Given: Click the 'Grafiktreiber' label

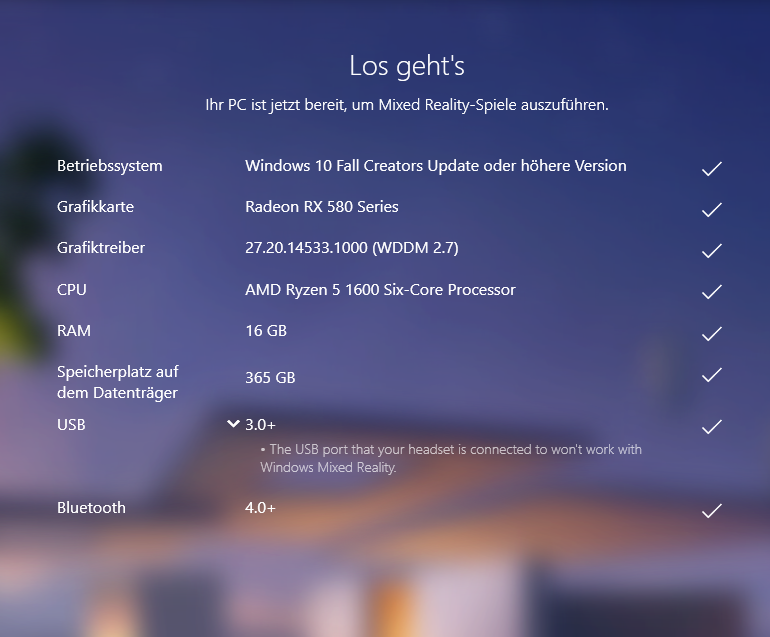Looking at the screenshot, I should 101,248.
